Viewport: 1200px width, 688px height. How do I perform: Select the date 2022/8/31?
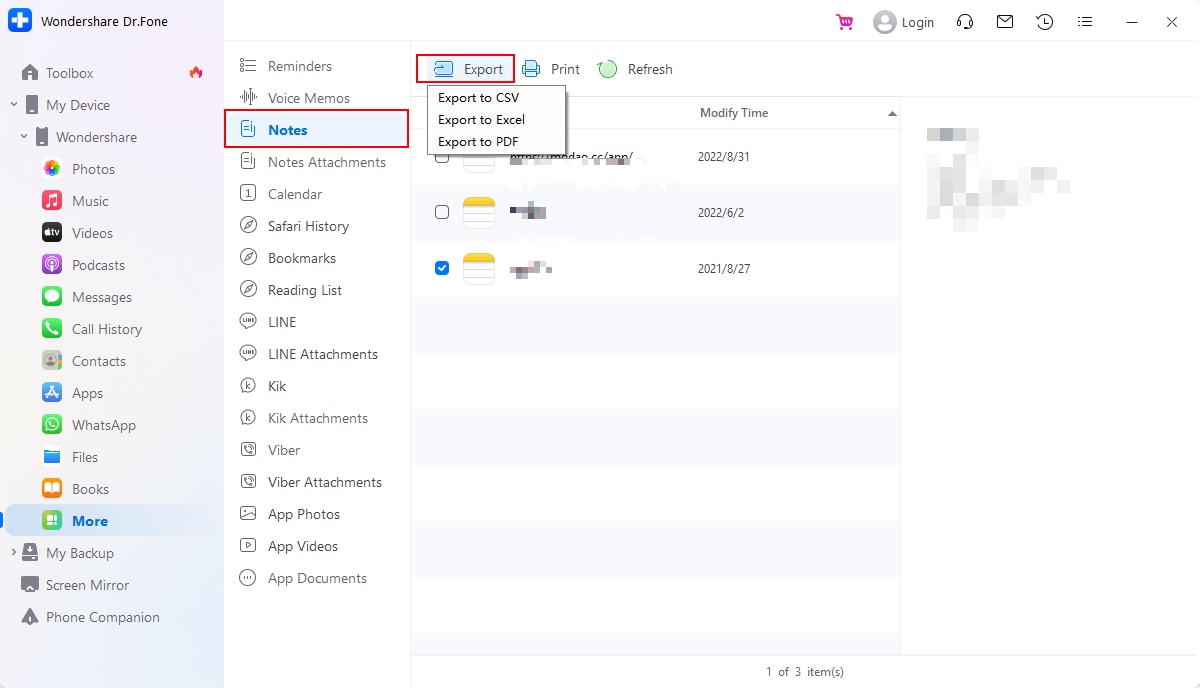pos(724,157)
